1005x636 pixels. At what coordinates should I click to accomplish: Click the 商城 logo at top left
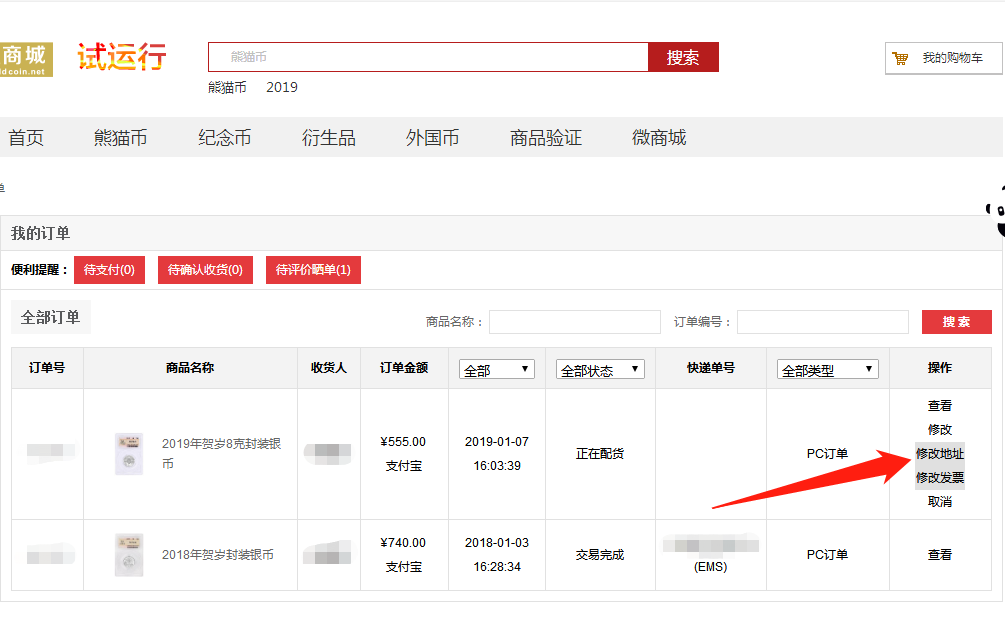26,59
